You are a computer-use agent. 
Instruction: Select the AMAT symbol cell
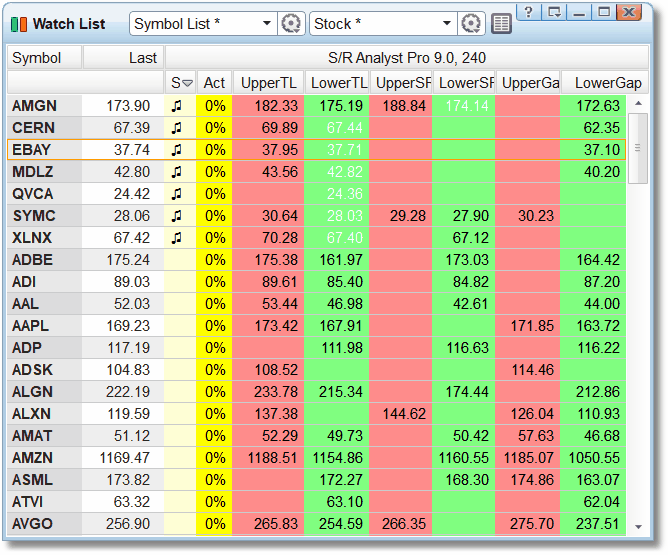[x=44, y=436]
